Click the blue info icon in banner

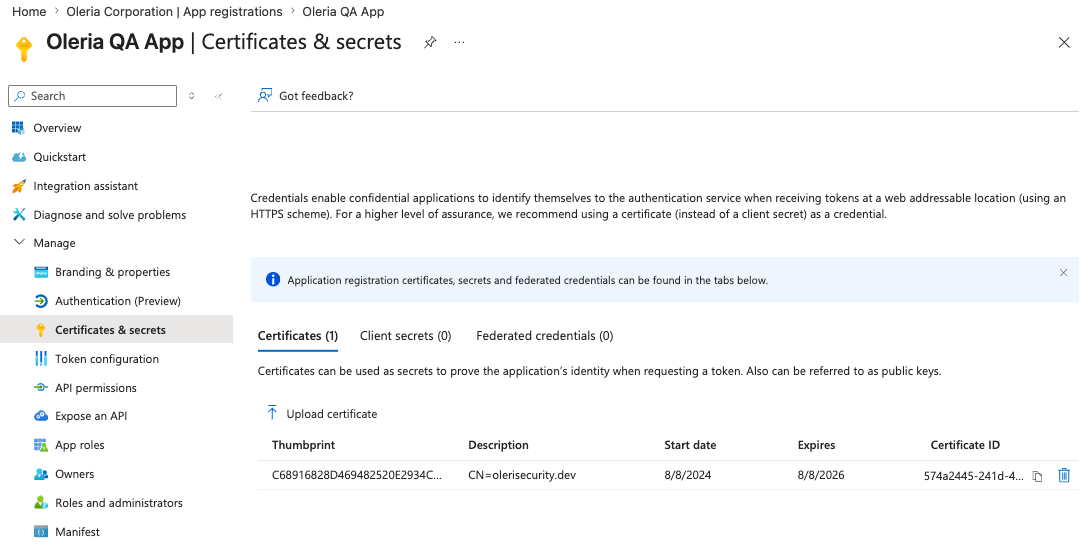273,279
